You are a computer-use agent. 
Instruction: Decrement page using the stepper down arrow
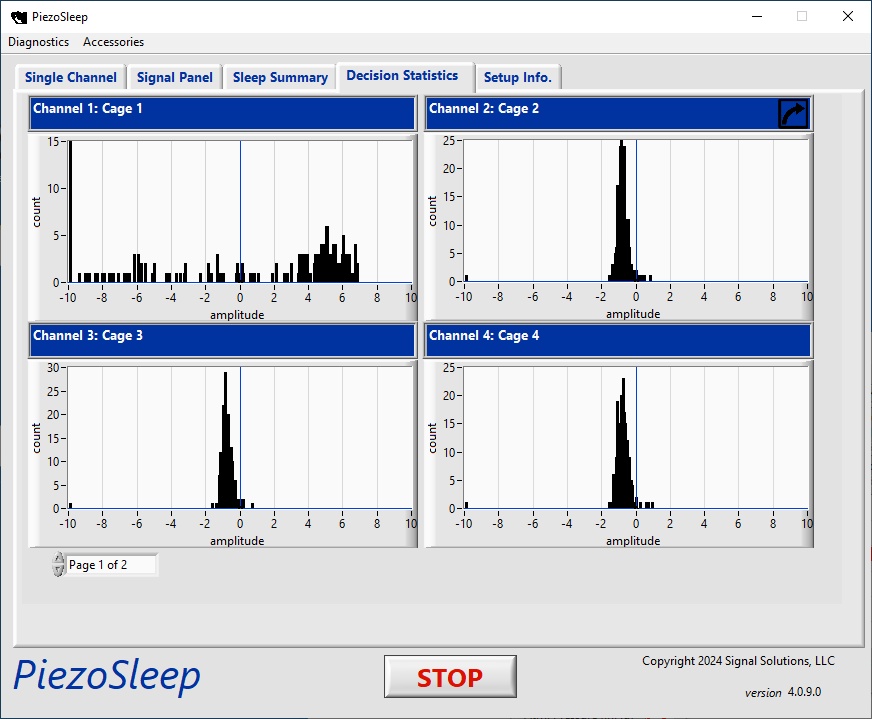(59, 571)
